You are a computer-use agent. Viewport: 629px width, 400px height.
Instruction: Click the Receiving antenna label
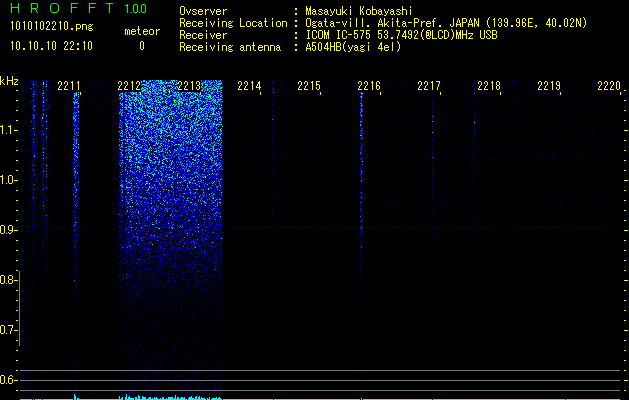(x=230, y=47)
